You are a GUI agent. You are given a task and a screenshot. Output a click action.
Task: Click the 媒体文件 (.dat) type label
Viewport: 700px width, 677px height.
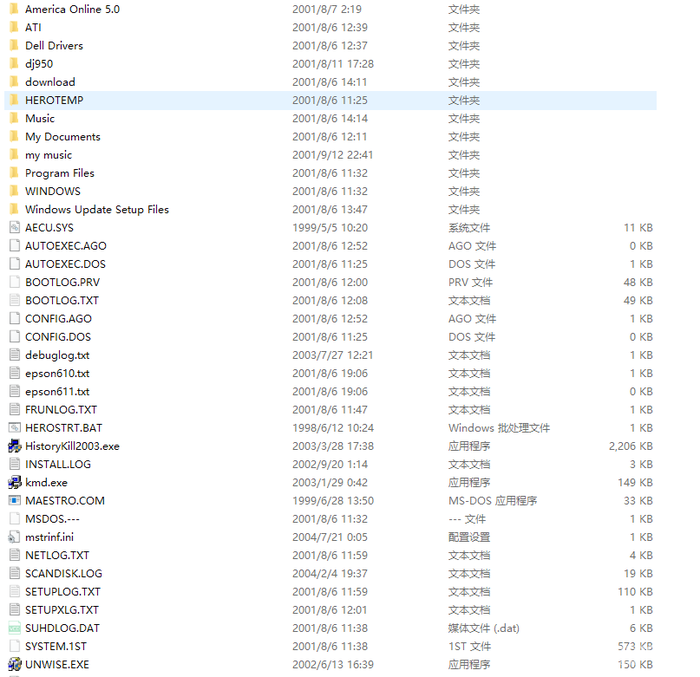[484, 628]
